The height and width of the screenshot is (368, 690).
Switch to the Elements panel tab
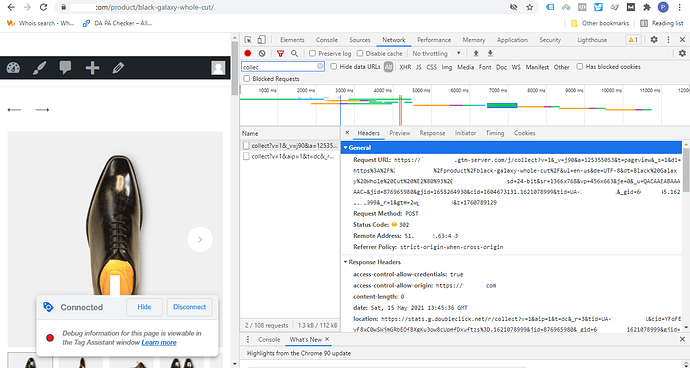click(x=292, y=40)
